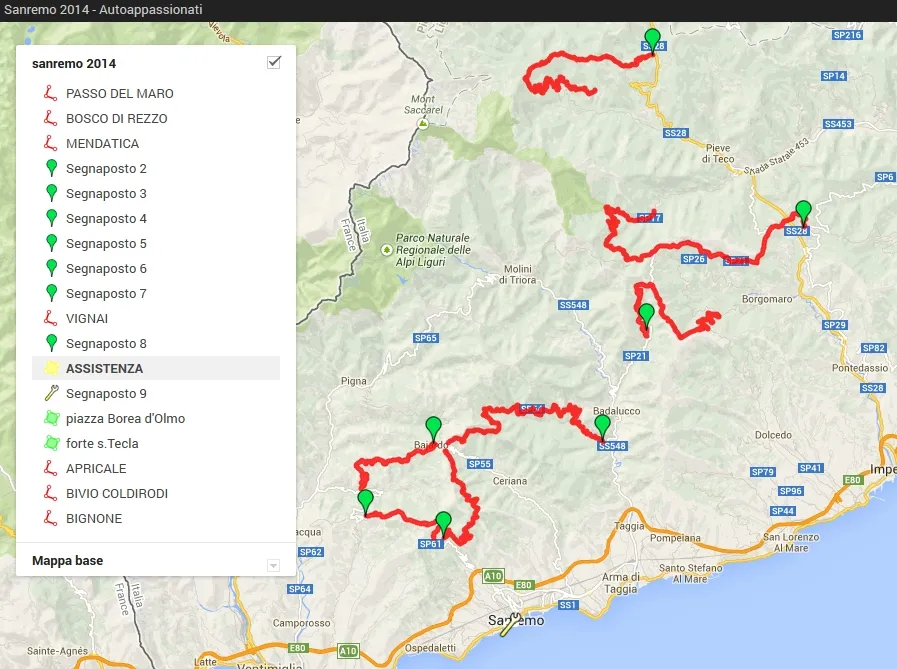Expand the Mappa base dropdown arrow
This screenshot has width=897, height=669.
(273, 565)
